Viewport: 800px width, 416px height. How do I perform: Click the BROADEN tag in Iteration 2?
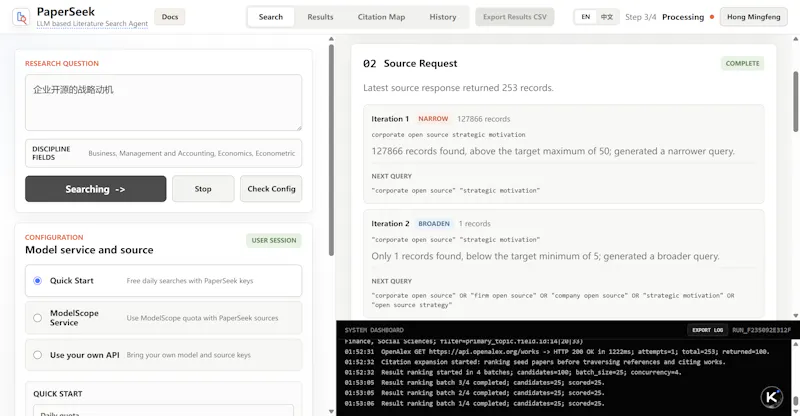point(434,224)
